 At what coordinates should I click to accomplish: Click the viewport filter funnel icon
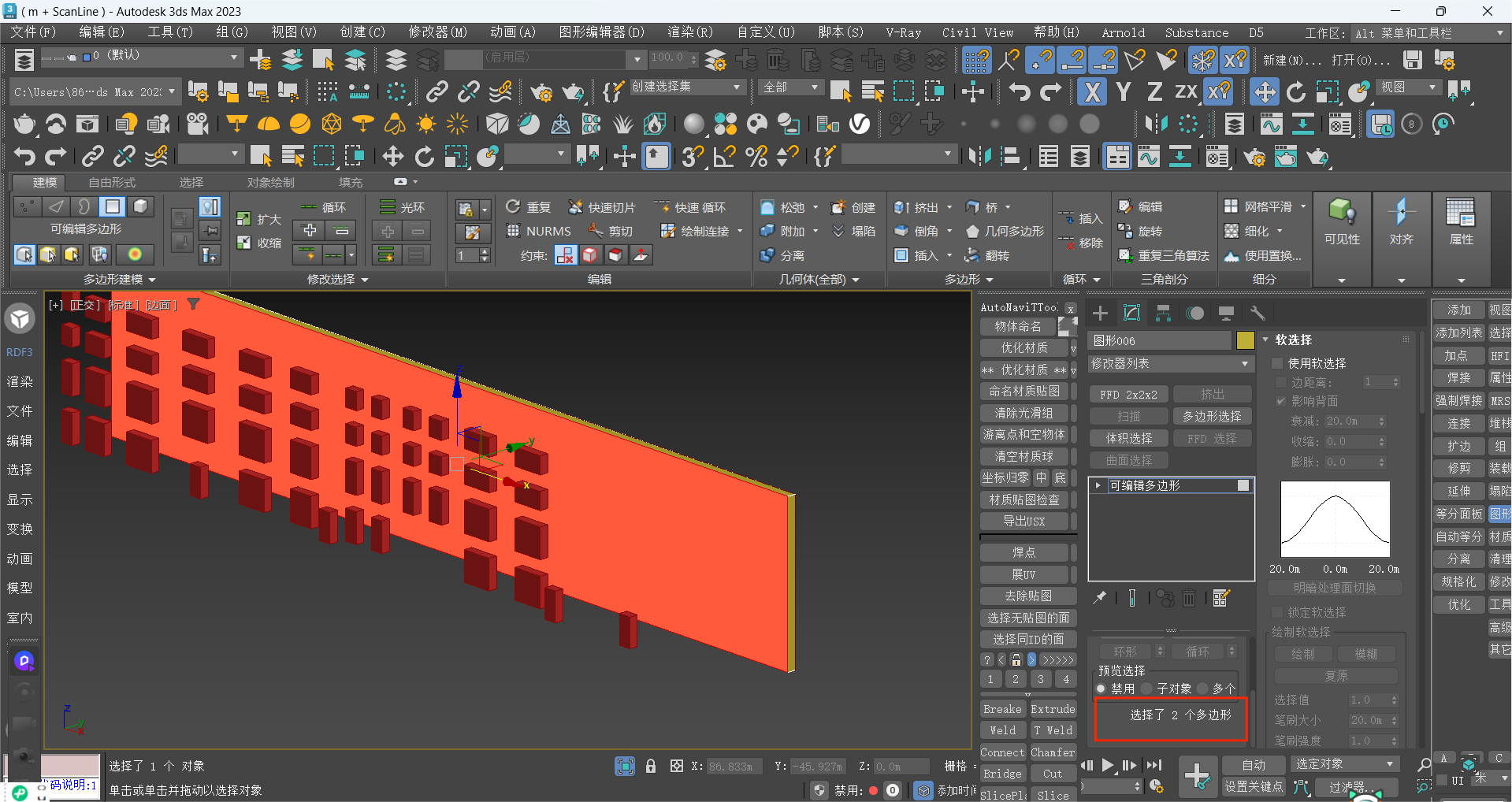coord(193,304)
